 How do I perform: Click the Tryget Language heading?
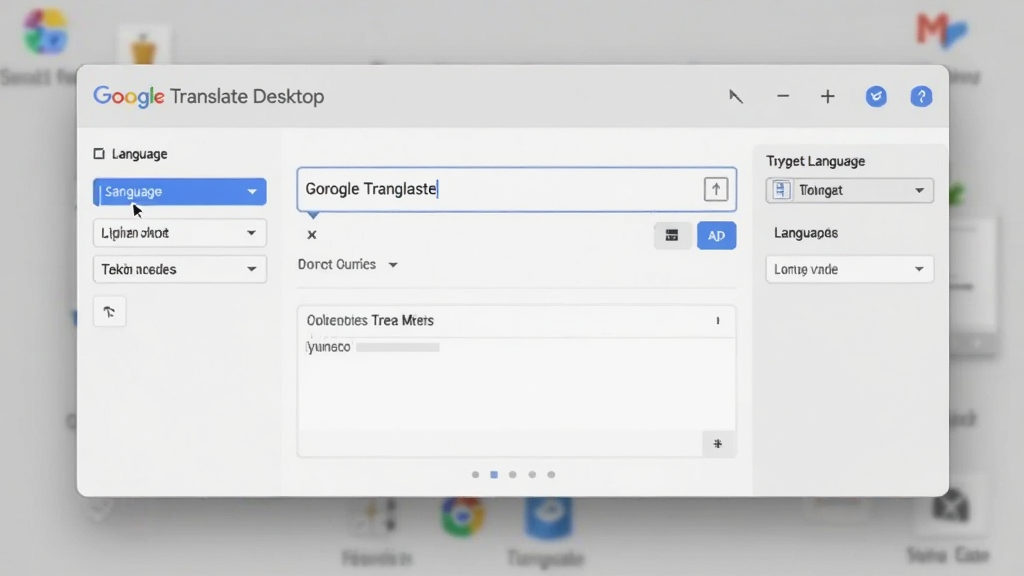pyautogui.click(x=816, y=161)
